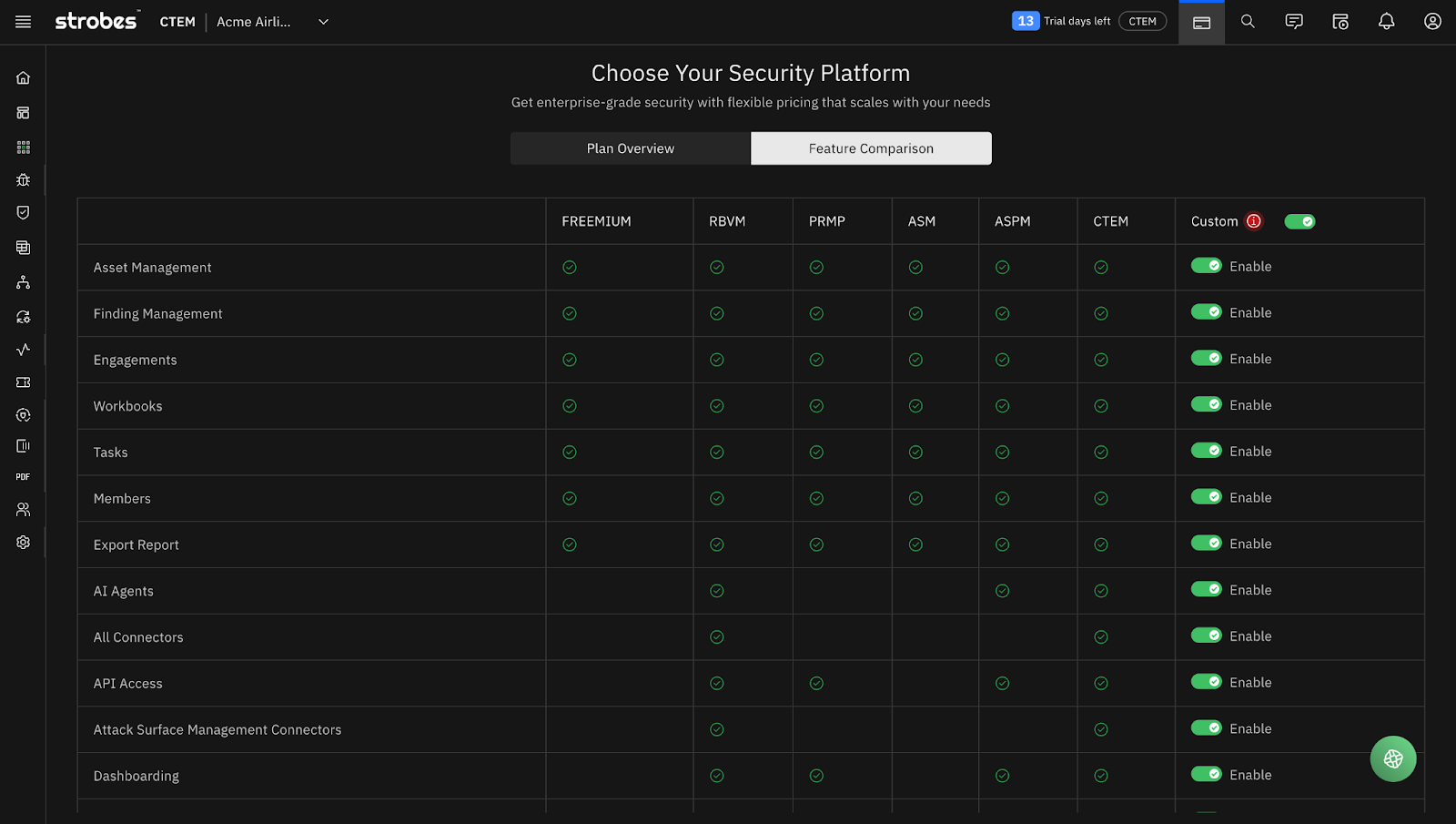The width and height of the screenshot is (1456, 824).
Task: Click the info icon beside Custom column
Action: coord(1254,220)
